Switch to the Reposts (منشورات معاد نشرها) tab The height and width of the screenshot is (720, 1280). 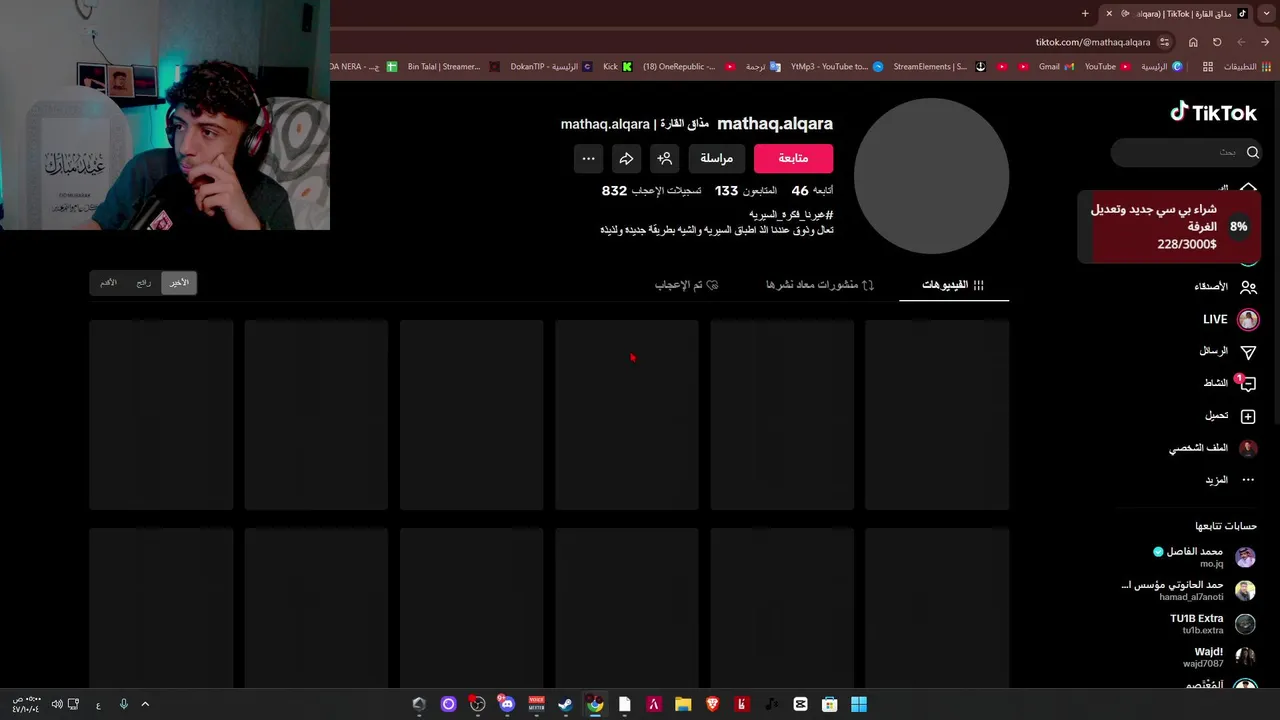(820, 285)
